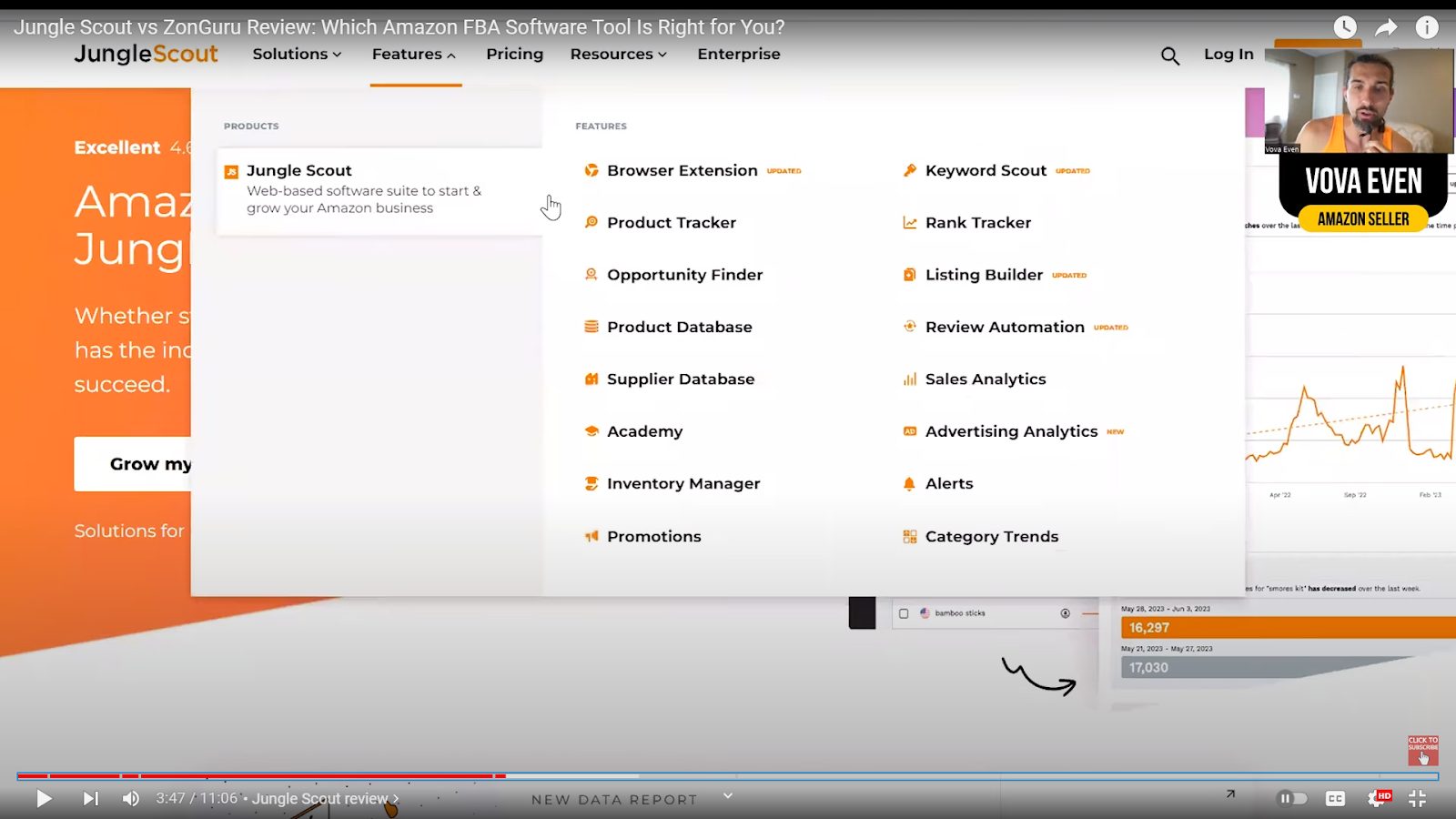Click the Vova Even webcam thumbnail
Viewport: 1456px width, 819px height.
click(1360, 100)
